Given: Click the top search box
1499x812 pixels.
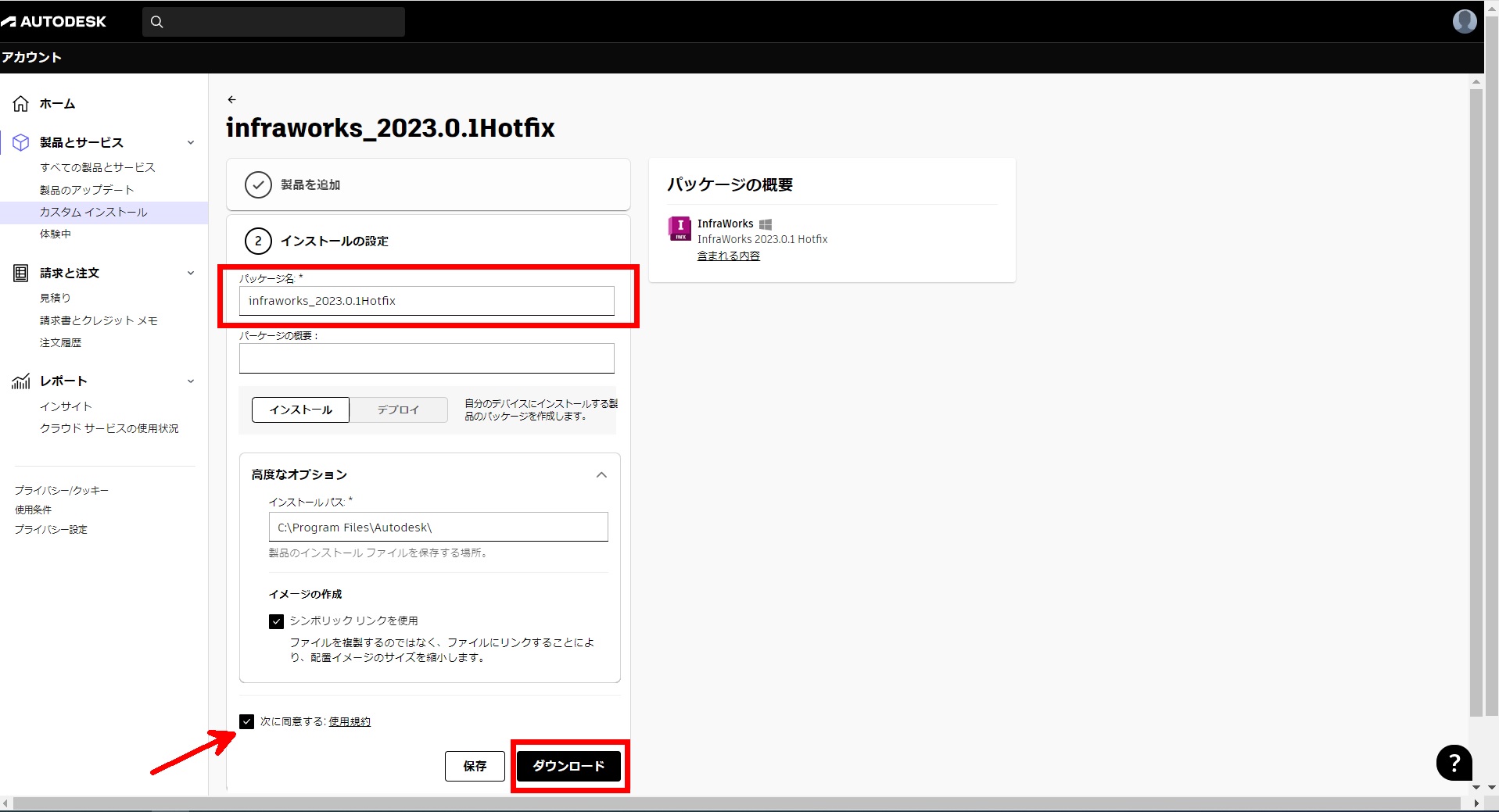Looking at the screenshot, I should pos(274,22).
